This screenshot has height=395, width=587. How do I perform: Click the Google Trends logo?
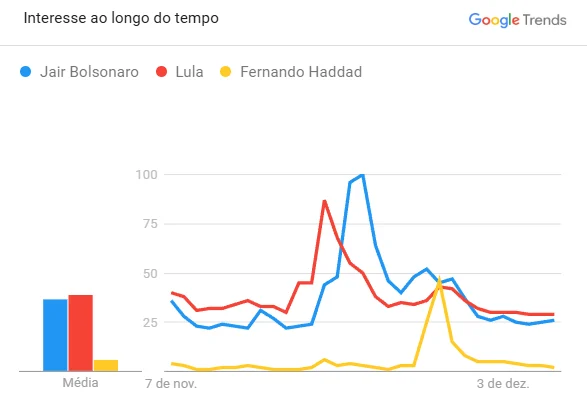tap(517, 19)
